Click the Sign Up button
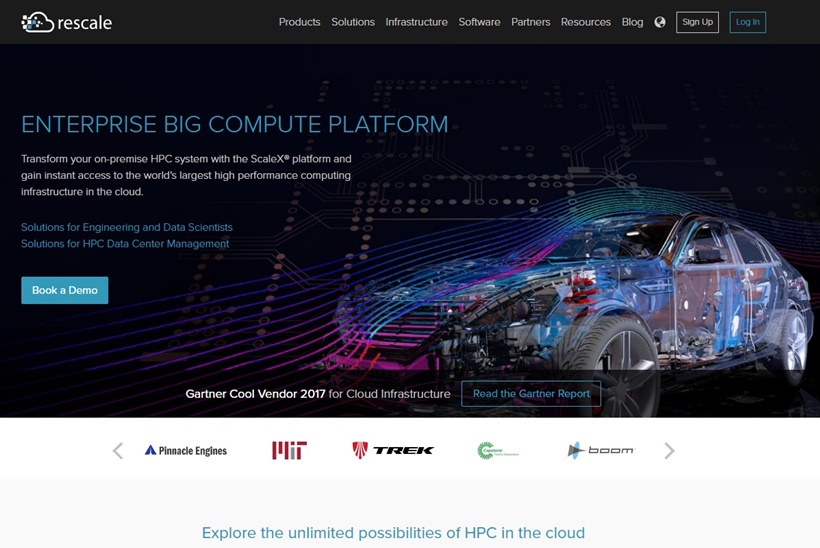The image size is (820, 548). pos(697,22)
